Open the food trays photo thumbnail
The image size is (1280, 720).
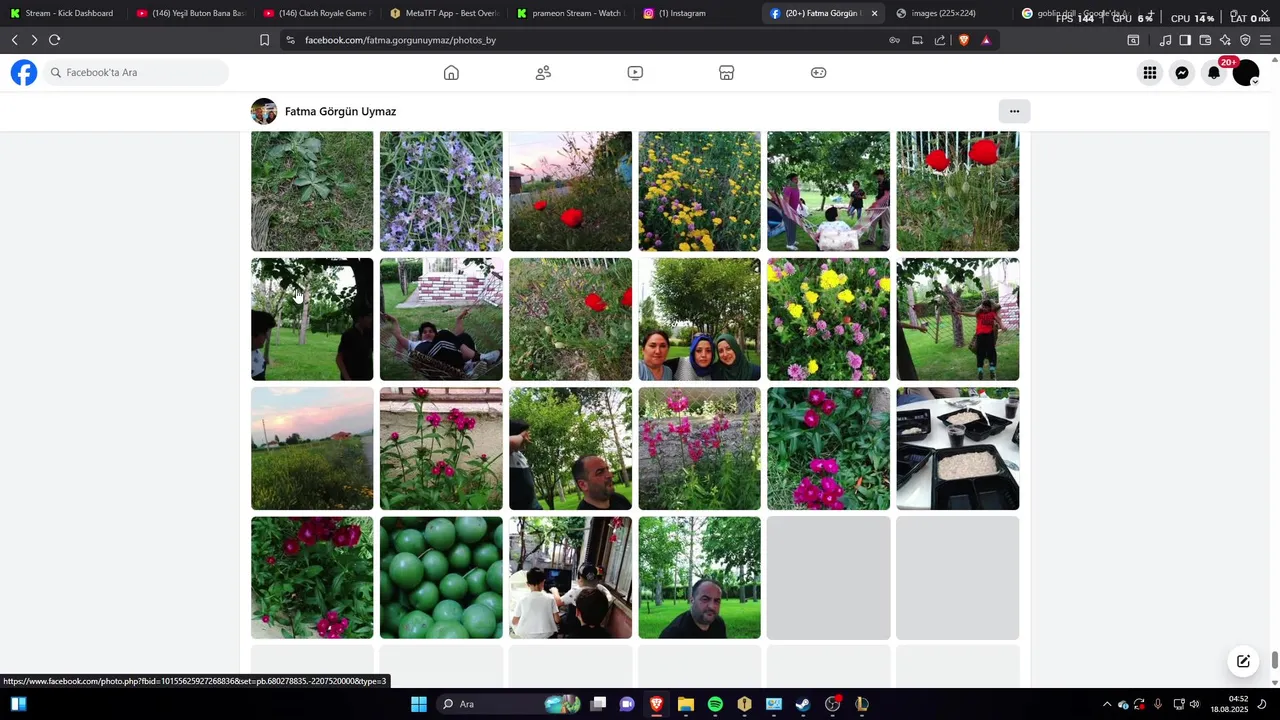[957, 449]
